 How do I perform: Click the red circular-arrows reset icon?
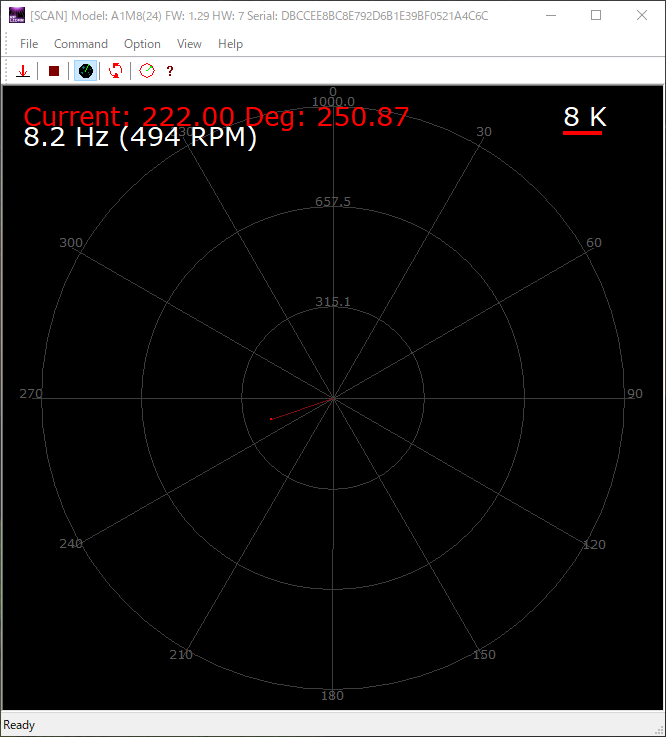pos(116,71)
